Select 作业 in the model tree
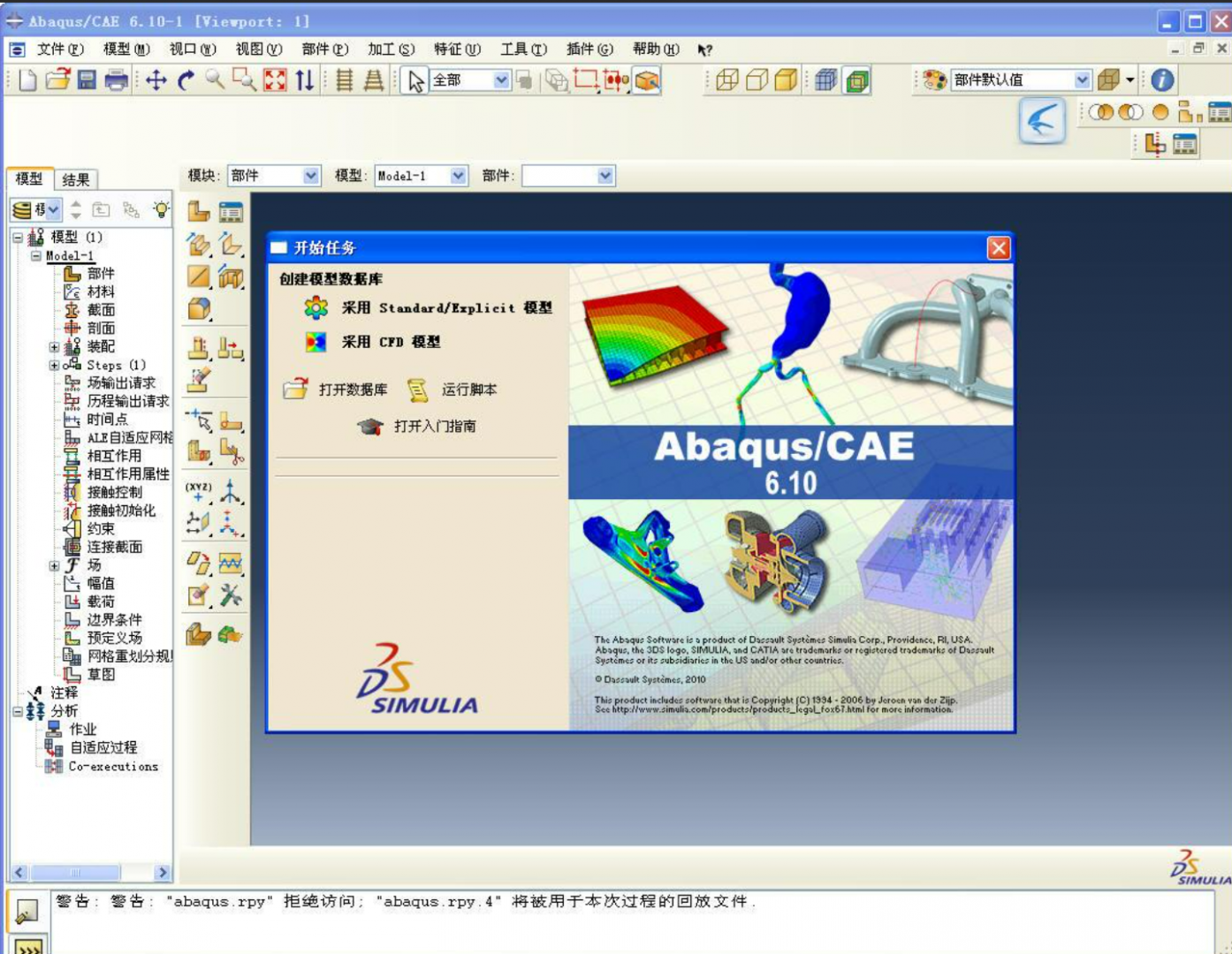1232x954 pixels. pyautogui.click(x=83, y=730)
